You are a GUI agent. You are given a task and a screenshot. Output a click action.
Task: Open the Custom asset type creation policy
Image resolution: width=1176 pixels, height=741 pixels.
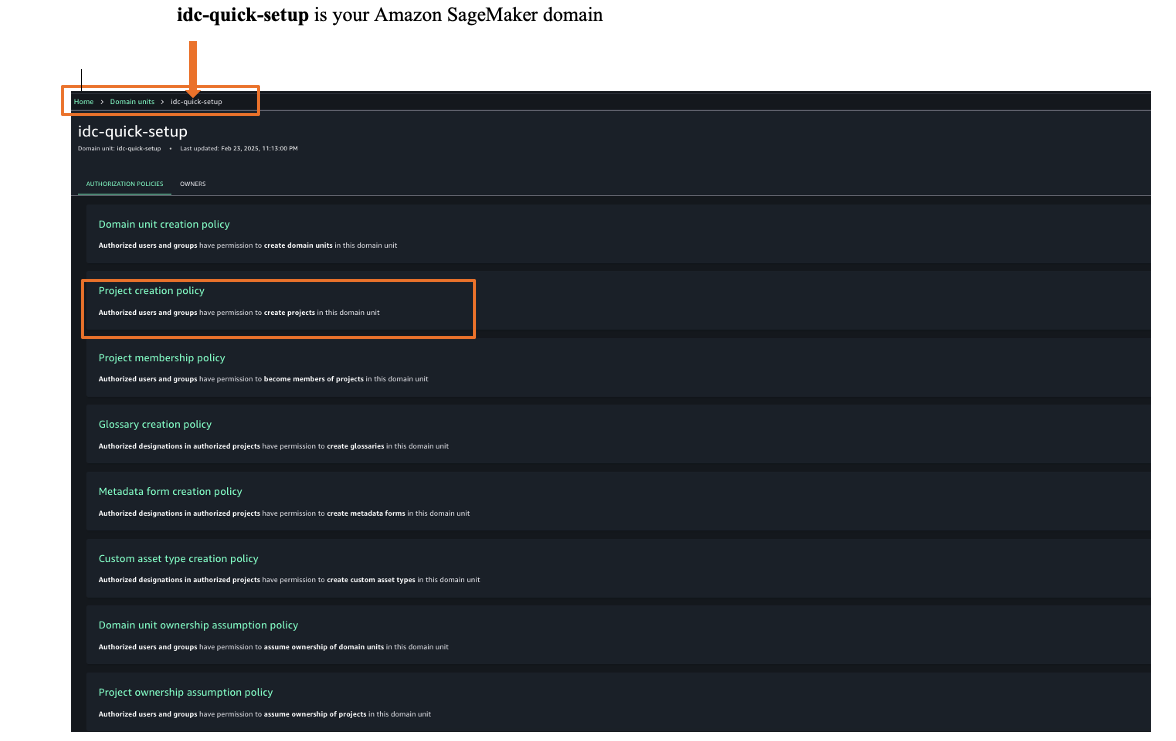tap(178, 558)
